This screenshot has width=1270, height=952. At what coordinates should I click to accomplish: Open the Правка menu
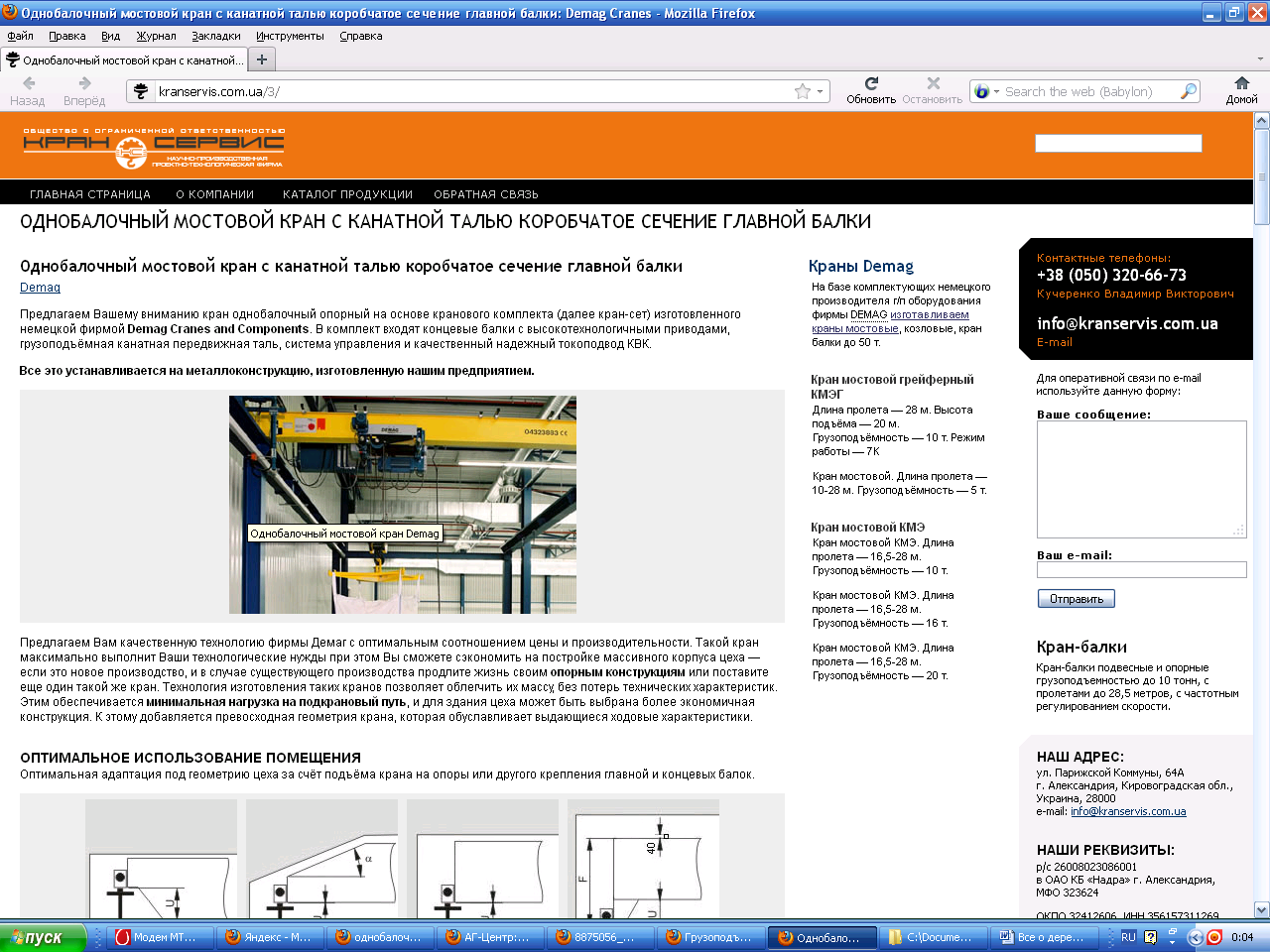(x=67, y=36)
